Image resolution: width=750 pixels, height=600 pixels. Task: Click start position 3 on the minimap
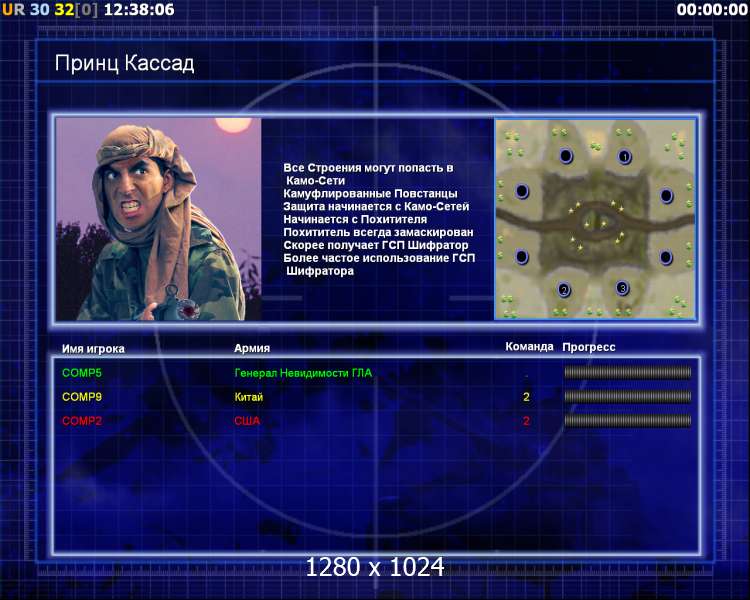click(x=622, y=288)
